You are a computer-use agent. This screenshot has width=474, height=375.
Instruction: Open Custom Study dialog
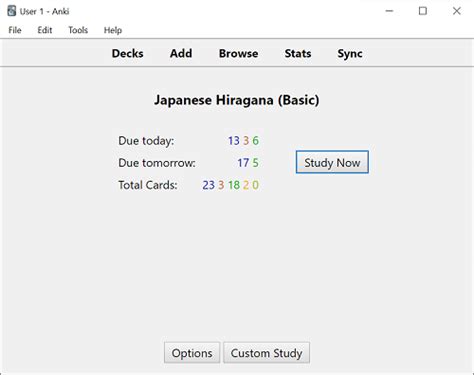click(x=266, y=353)
